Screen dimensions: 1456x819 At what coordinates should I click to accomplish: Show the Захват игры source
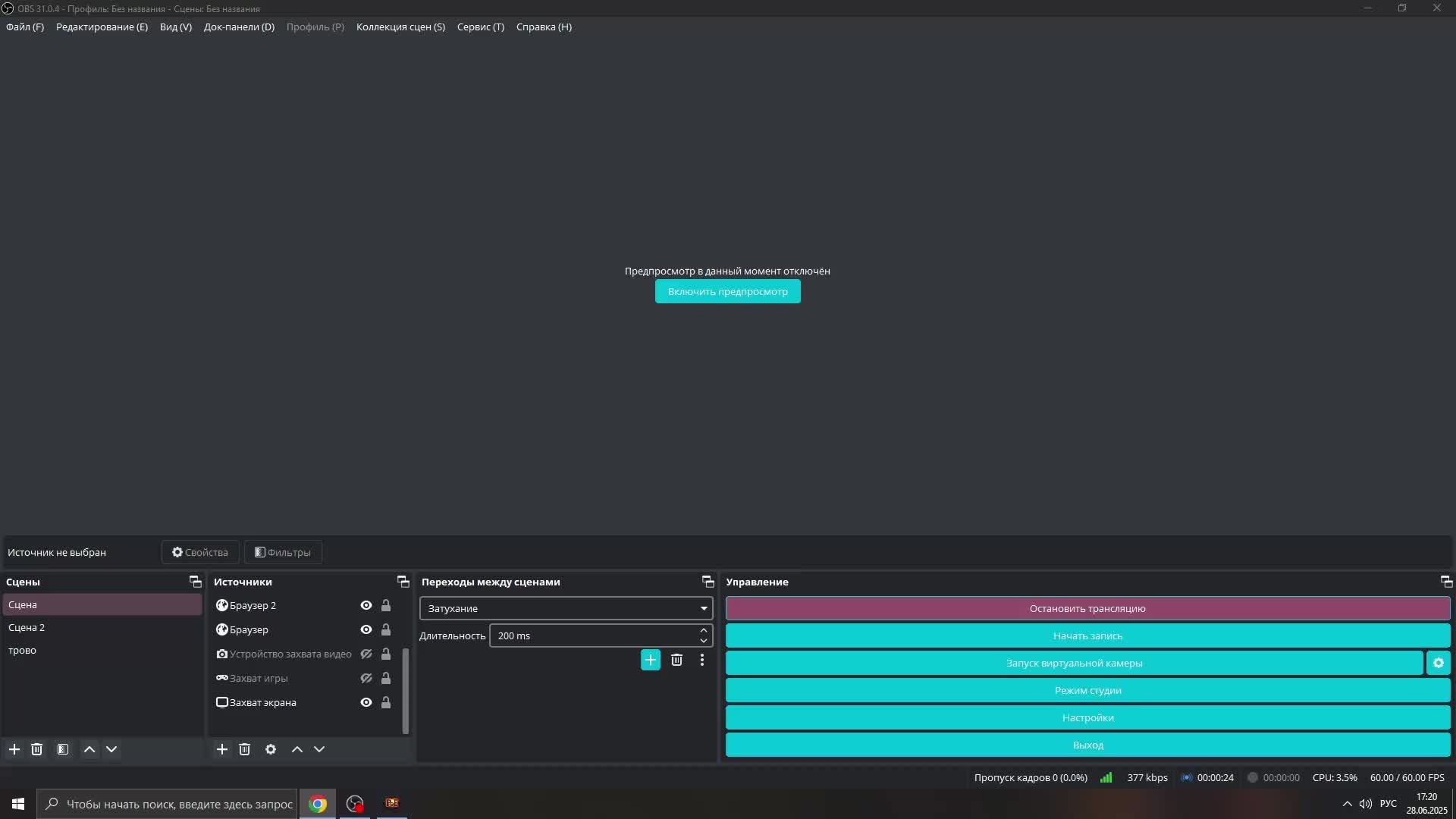(x=366, y=678)
